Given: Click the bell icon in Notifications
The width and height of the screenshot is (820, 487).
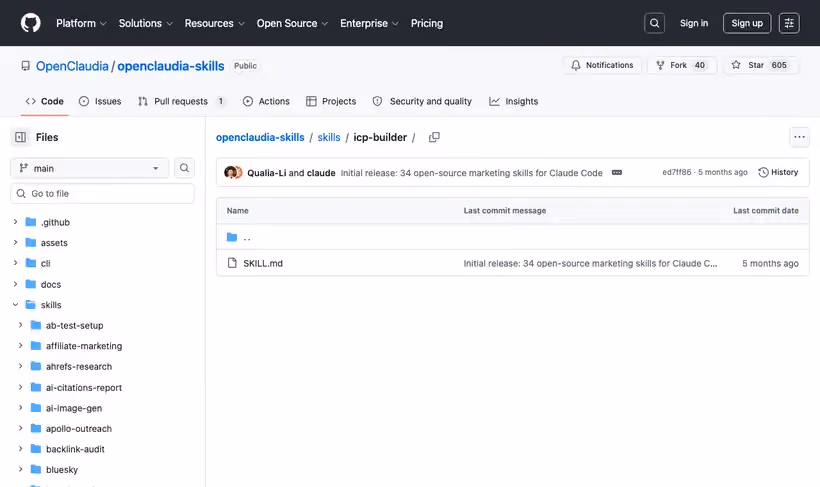Looking at the screenshot, I should click(575, 65).
